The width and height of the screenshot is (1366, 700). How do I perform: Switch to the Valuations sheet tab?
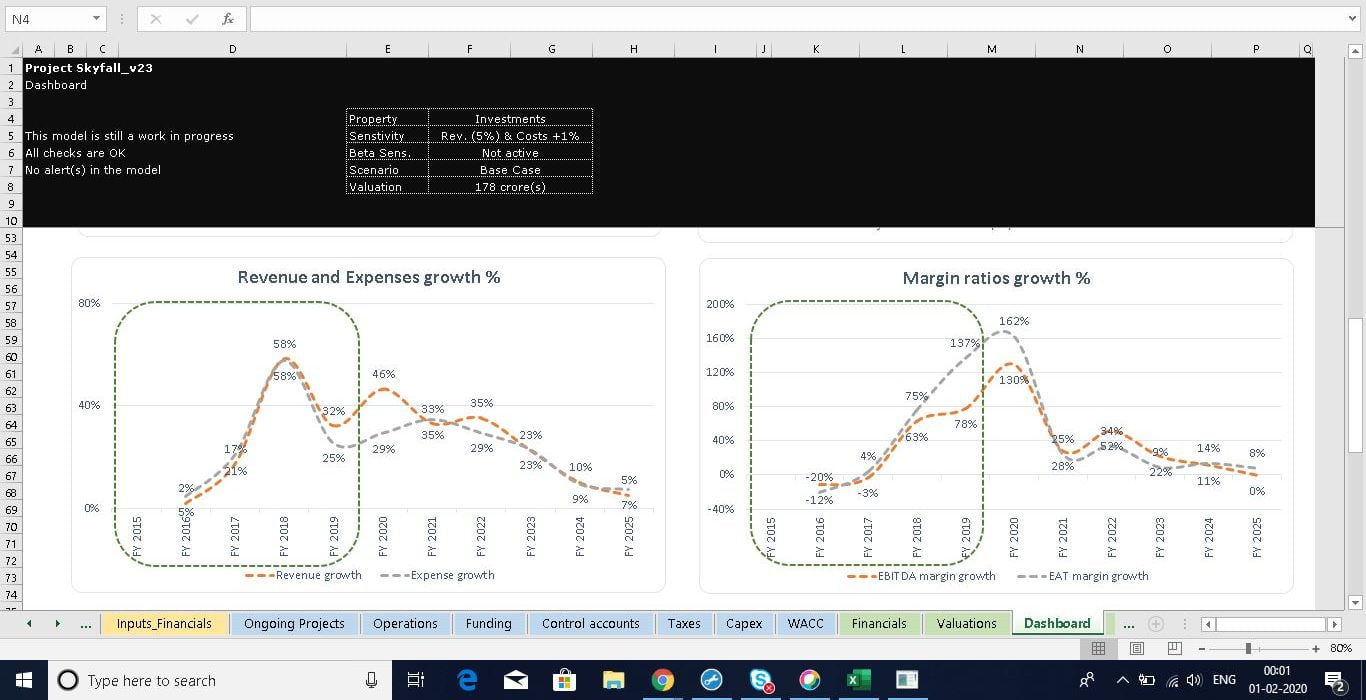point(966,623)
